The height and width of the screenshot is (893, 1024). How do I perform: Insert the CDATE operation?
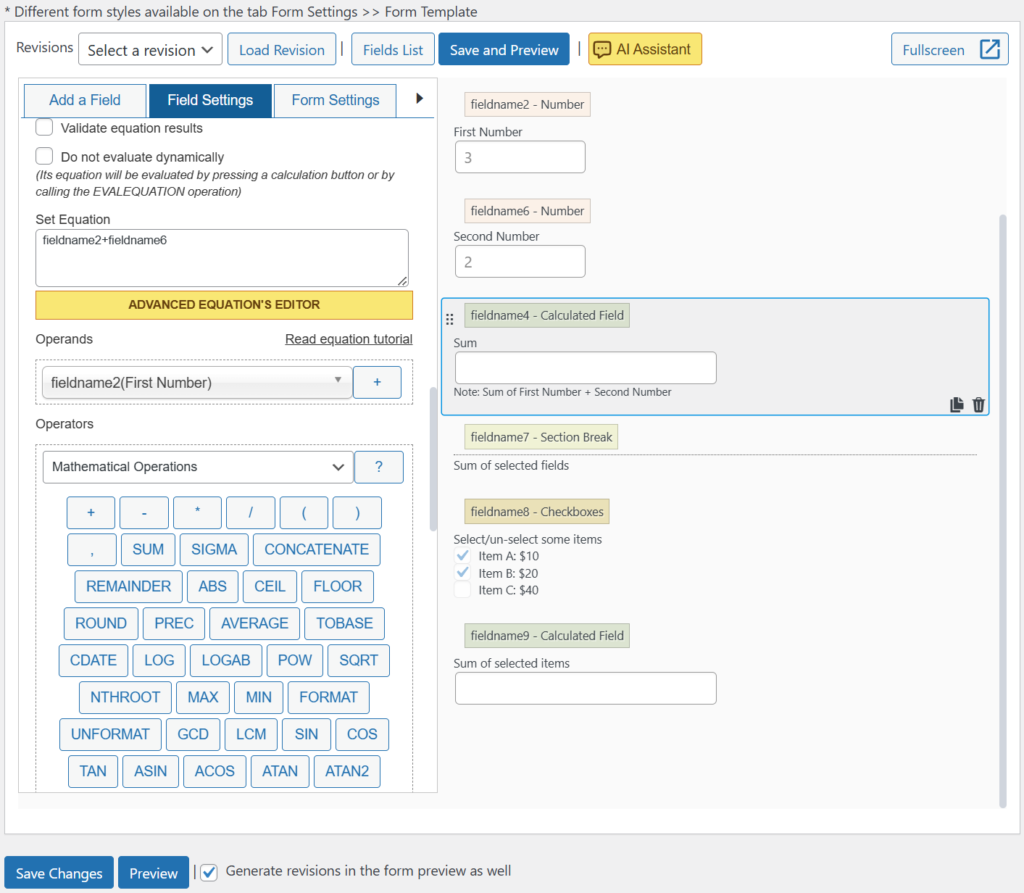[93, 660]
